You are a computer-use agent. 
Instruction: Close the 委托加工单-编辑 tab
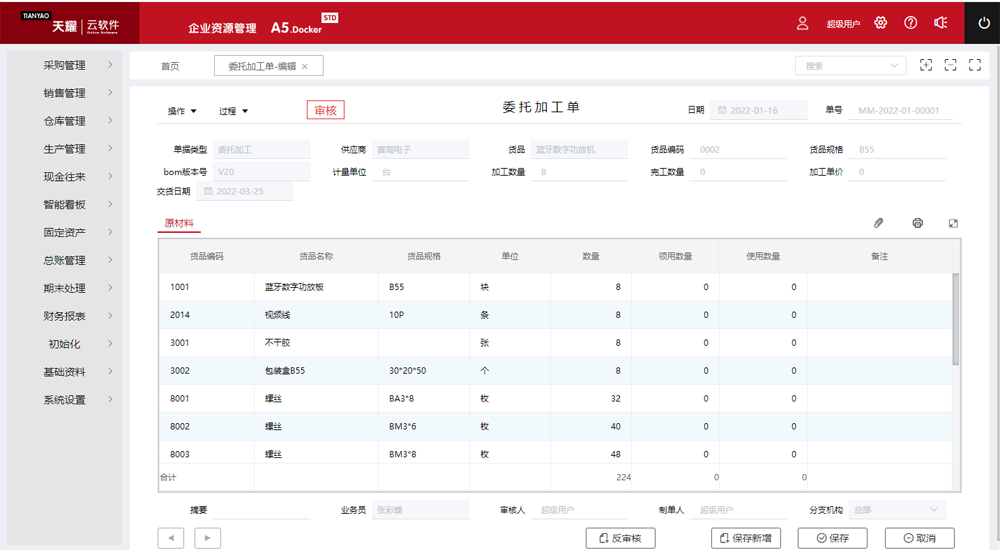tap(305, 66)
